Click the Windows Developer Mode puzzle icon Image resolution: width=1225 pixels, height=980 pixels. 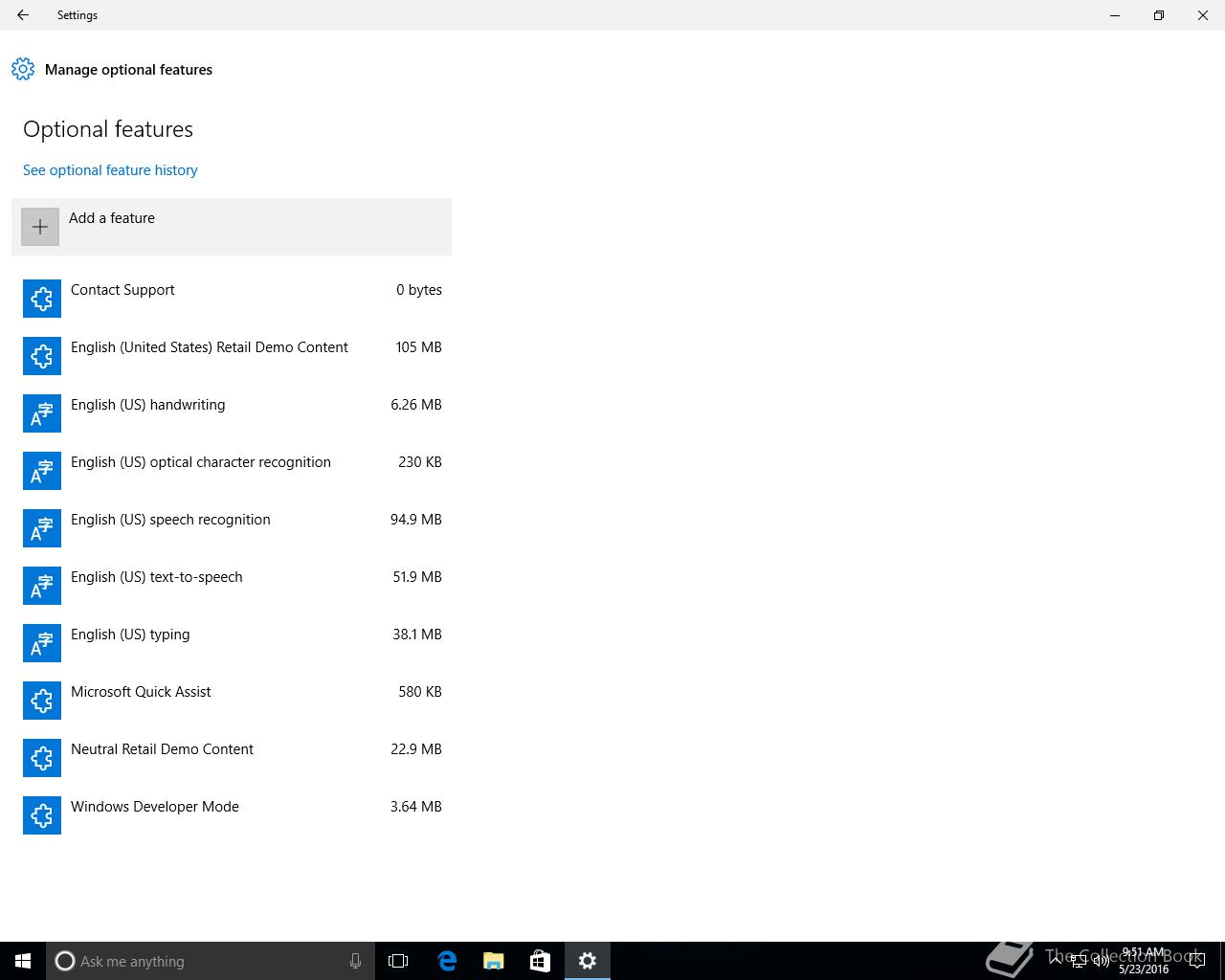pos(42,815)
